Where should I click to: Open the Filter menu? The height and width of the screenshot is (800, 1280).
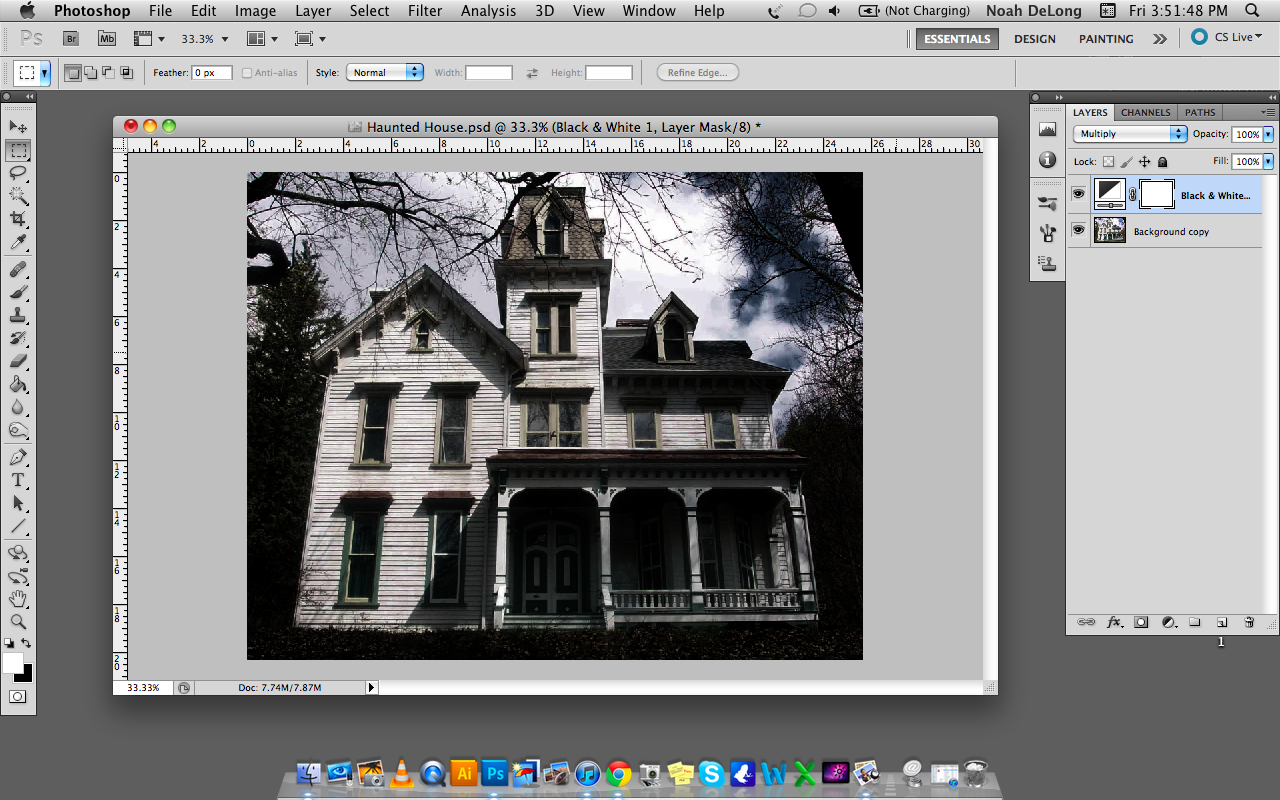tap(425, 11)
